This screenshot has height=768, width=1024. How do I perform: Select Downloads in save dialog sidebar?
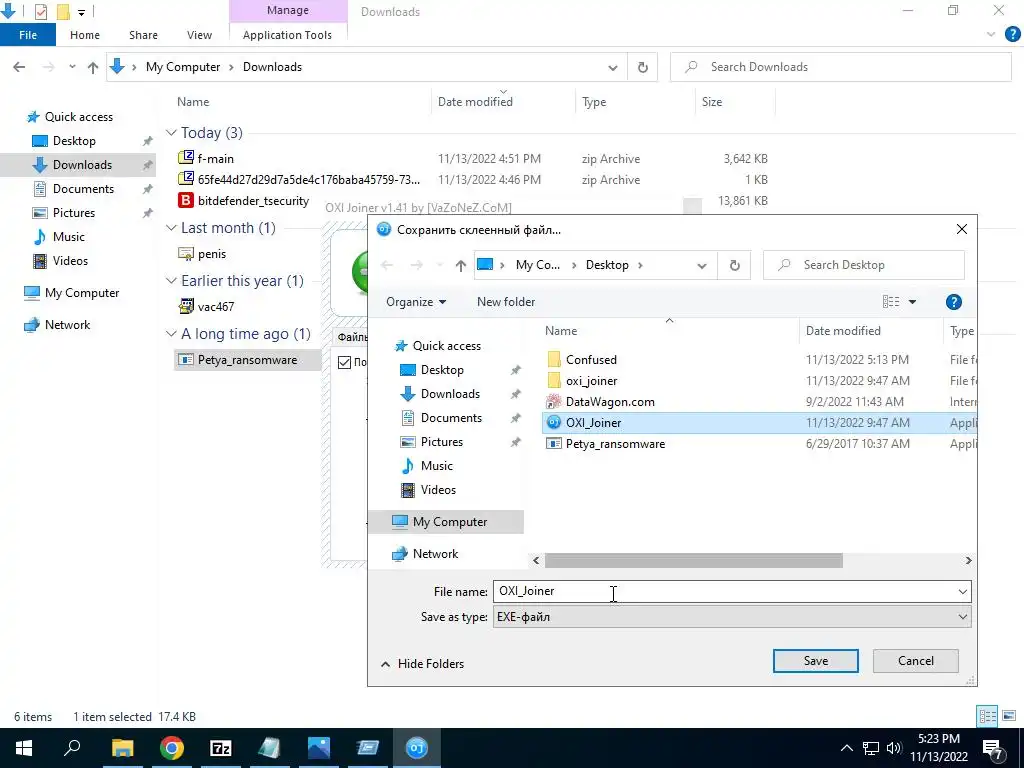tap(450, 394)
